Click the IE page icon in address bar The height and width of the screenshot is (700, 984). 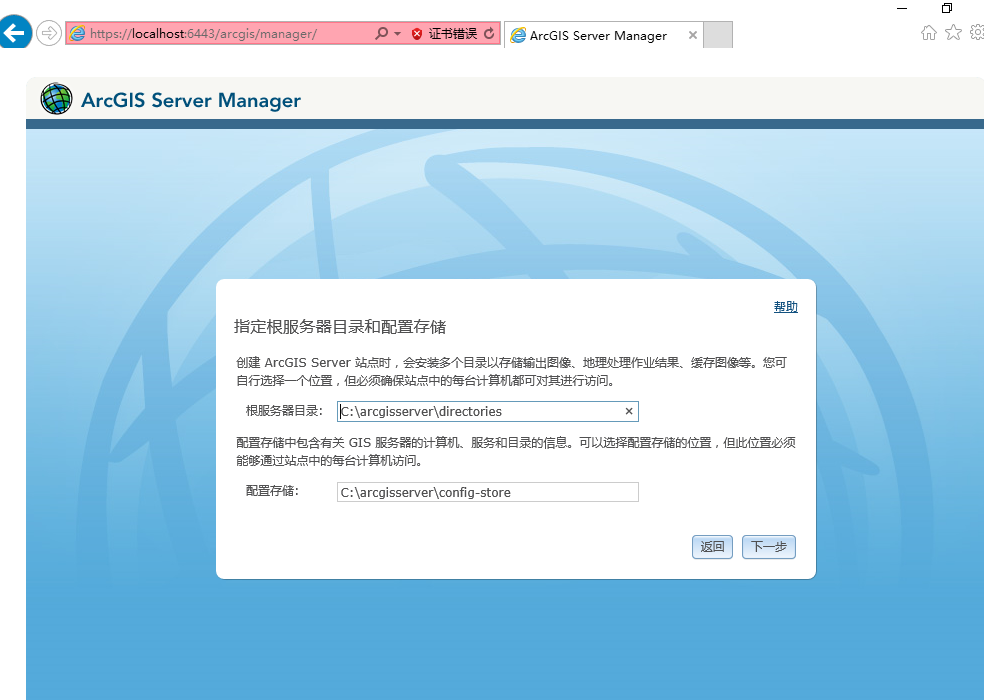(x=77, y=33)
